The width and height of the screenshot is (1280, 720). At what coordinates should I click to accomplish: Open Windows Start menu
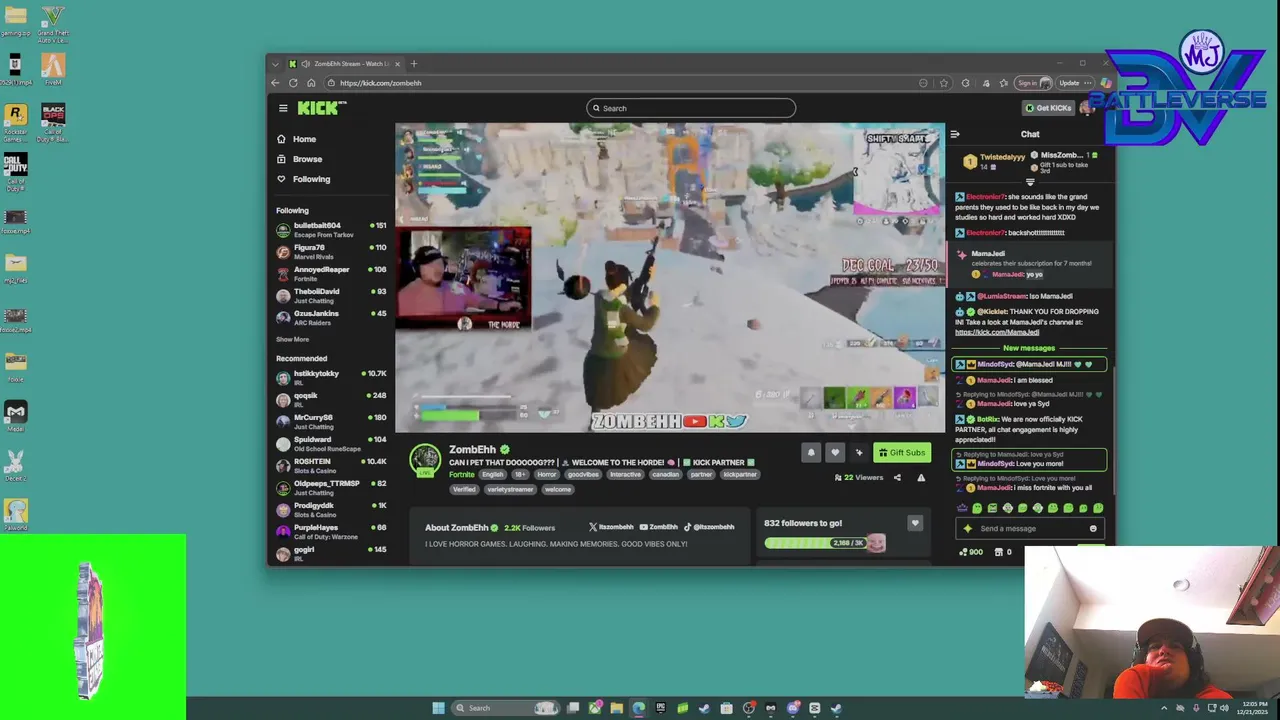pos(438,708)
